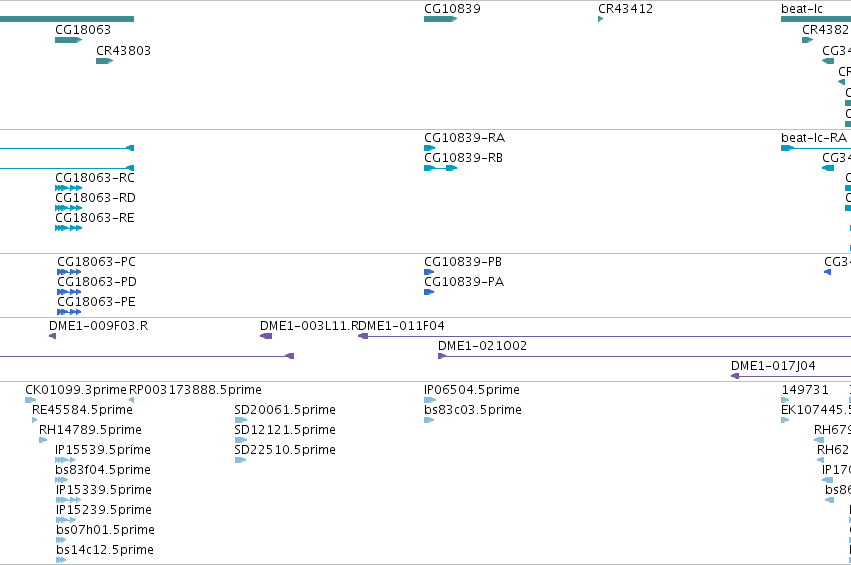Click the DME1-017J04 clone label

(773, 366)
